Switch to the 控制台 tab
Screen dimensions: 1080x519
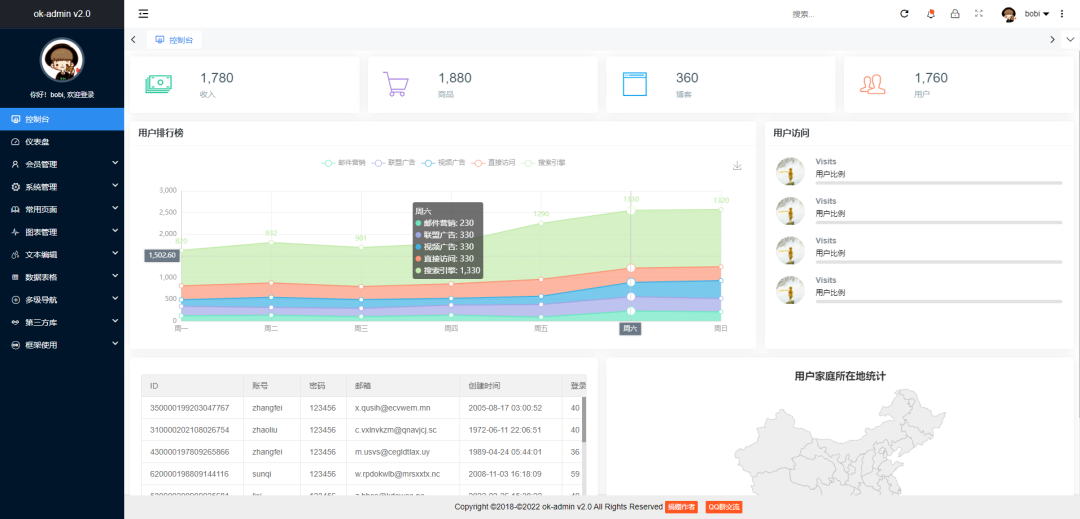click(x=175, y=40)
